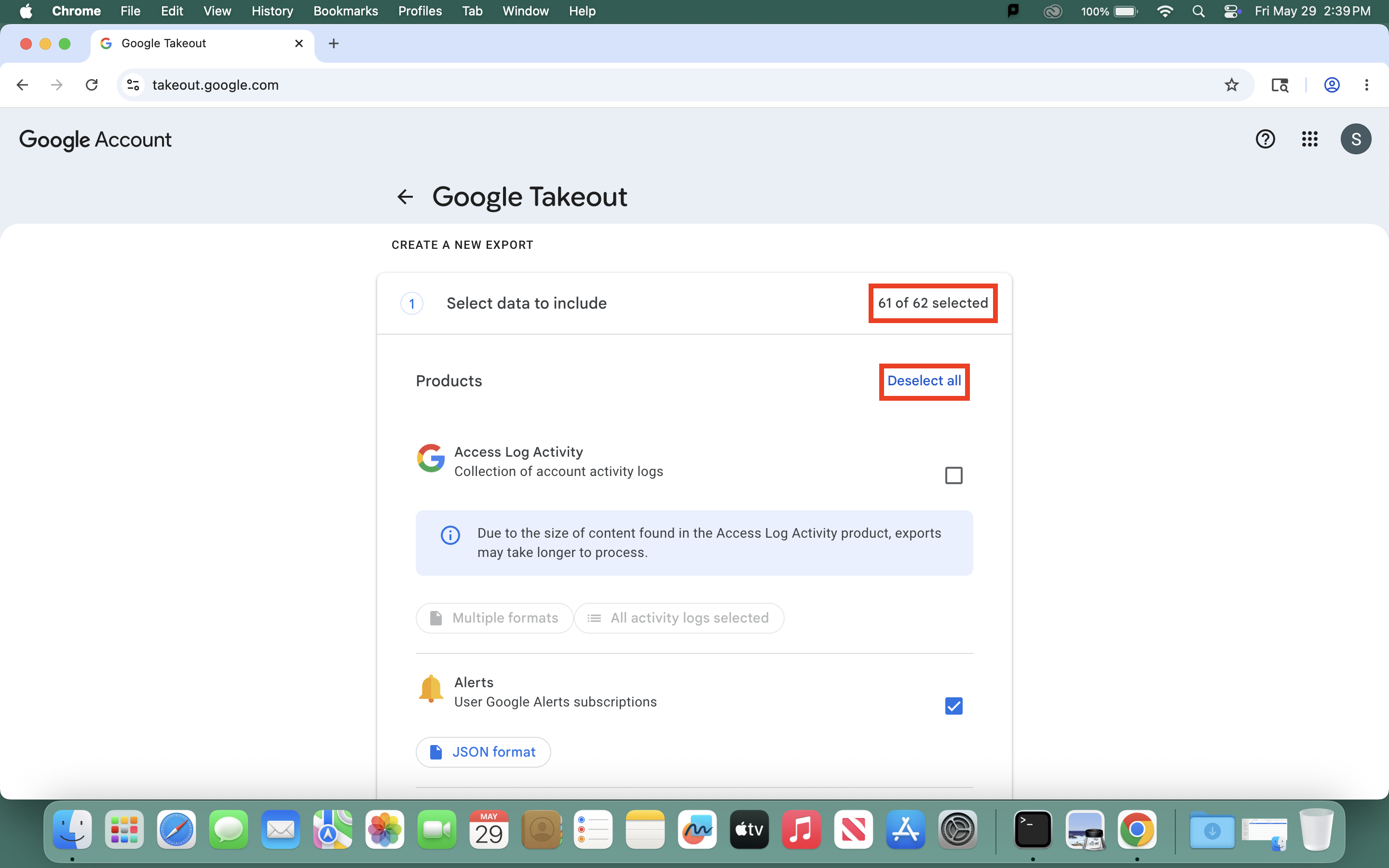Click Deselect all products
The width and height of the screenshot is (1389, 868).
click(x=924, y=380)
